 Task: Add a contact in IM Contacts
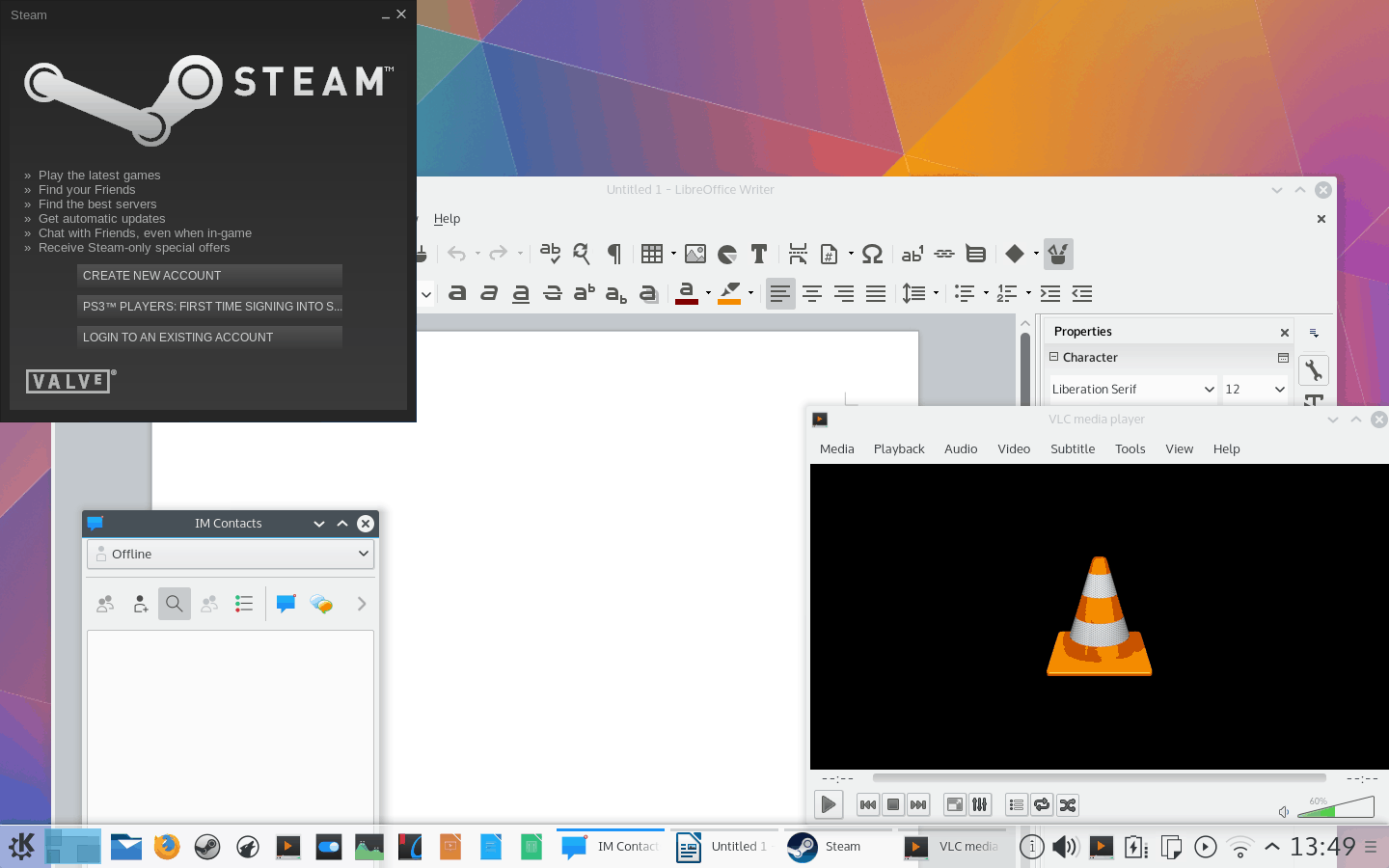pyautogui.click(x=140, y=604)
